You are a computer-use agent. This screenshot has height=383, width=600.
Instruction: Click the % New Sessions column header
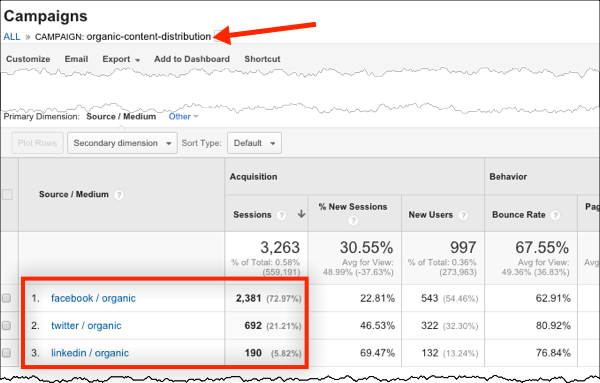coord(353,207)
